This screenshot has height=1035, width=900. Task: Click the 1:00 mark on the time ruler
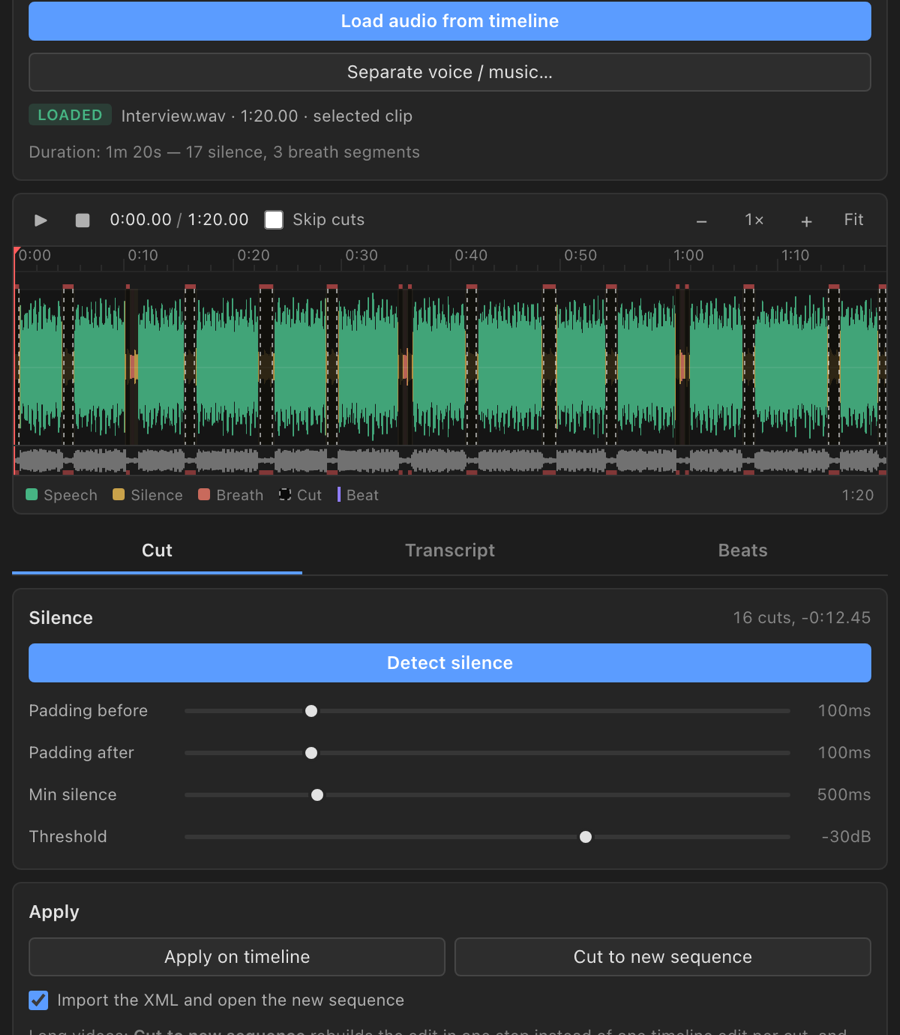[x=689, y=255]
